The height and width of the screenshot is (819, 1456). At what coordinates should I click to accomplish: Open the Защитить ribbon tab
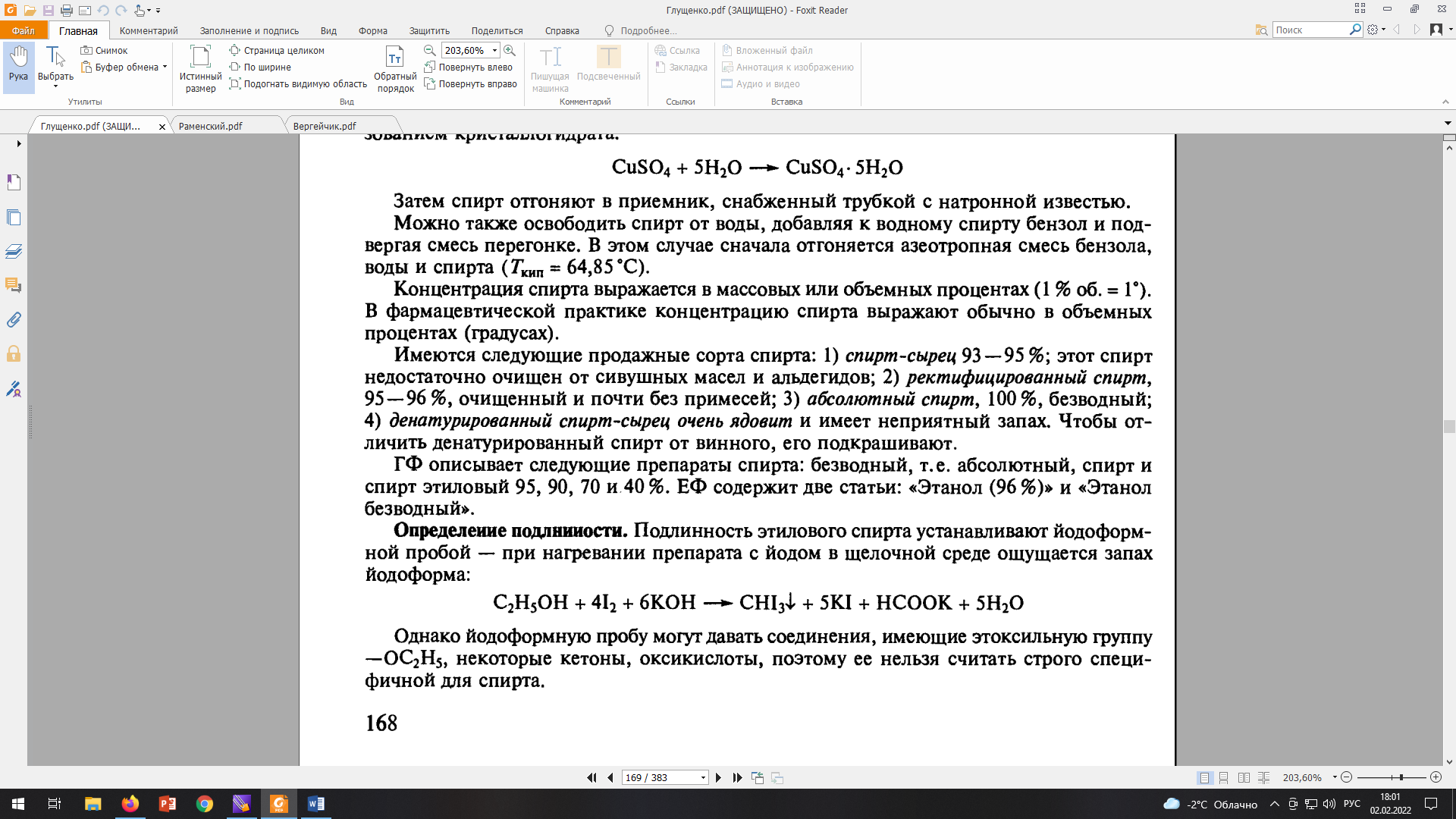coord(429,30)
